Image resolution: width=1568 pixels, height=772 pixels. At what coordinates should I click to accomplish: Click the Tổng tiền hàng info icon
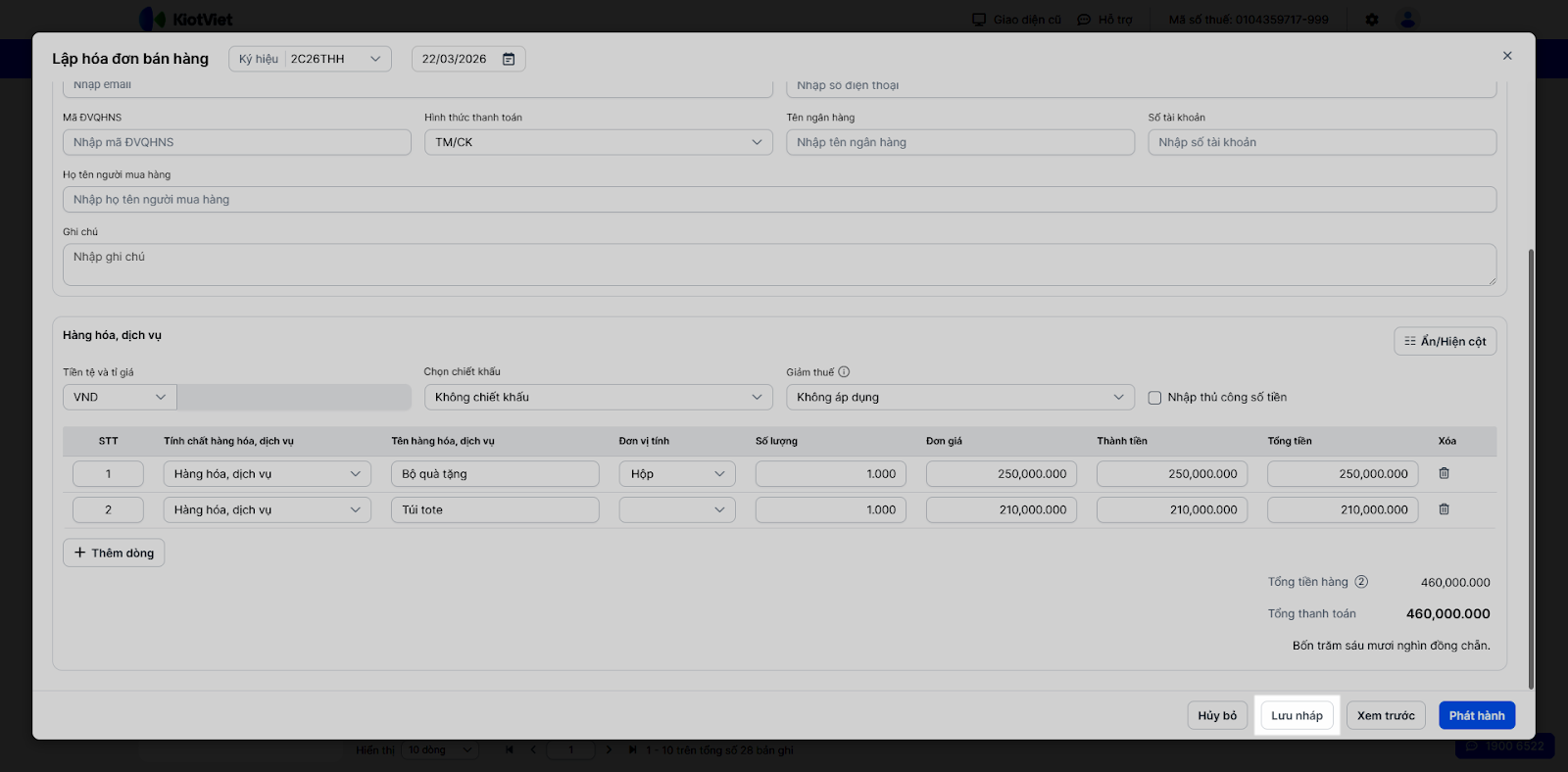pos(1361,582)
